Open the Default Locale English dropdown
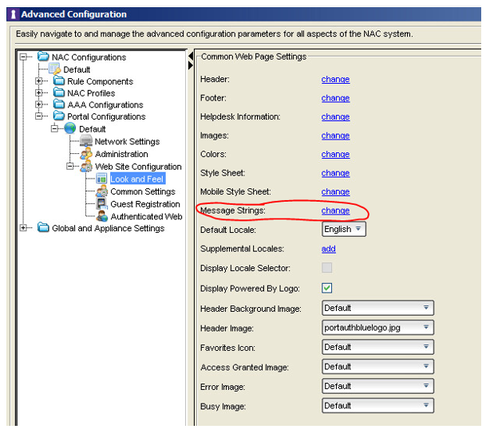 (x=344, y=229)
